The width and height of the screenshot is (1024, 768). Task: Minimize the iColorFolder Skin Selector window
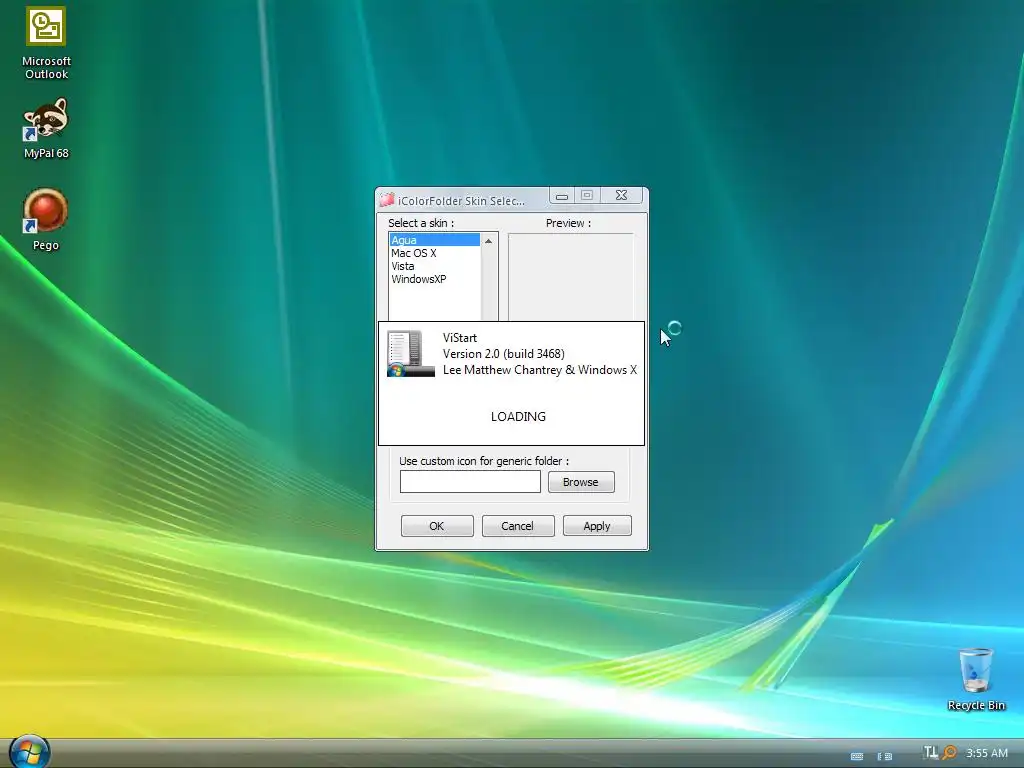(x=562, y=195)
